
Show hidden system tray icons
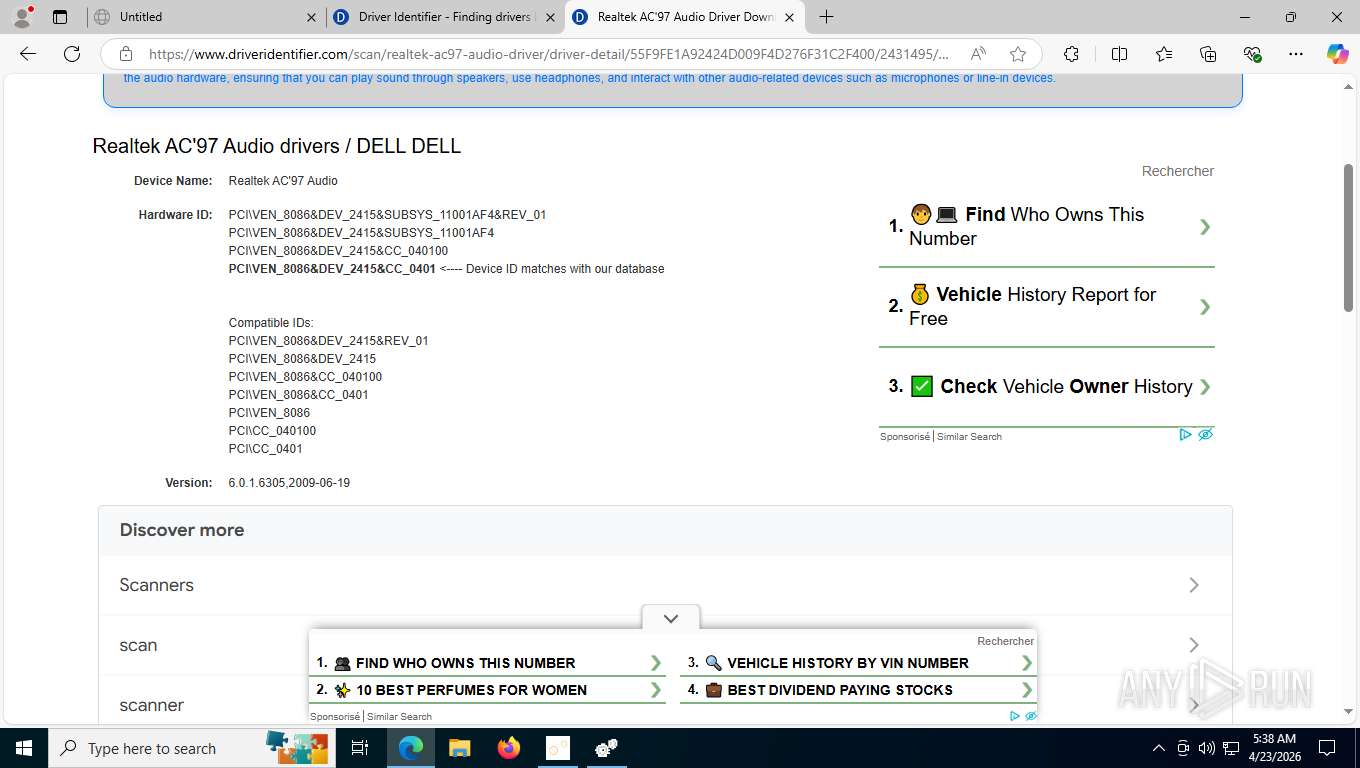[1159, 748]
